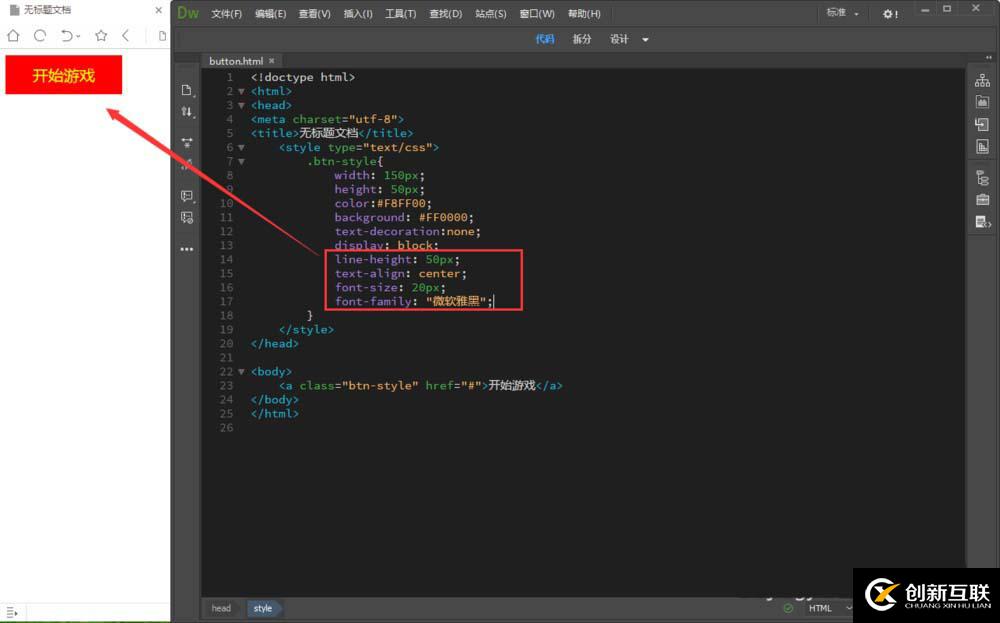Open the DOM panel icon
The image size is (1000, 623).
(982, 178)
